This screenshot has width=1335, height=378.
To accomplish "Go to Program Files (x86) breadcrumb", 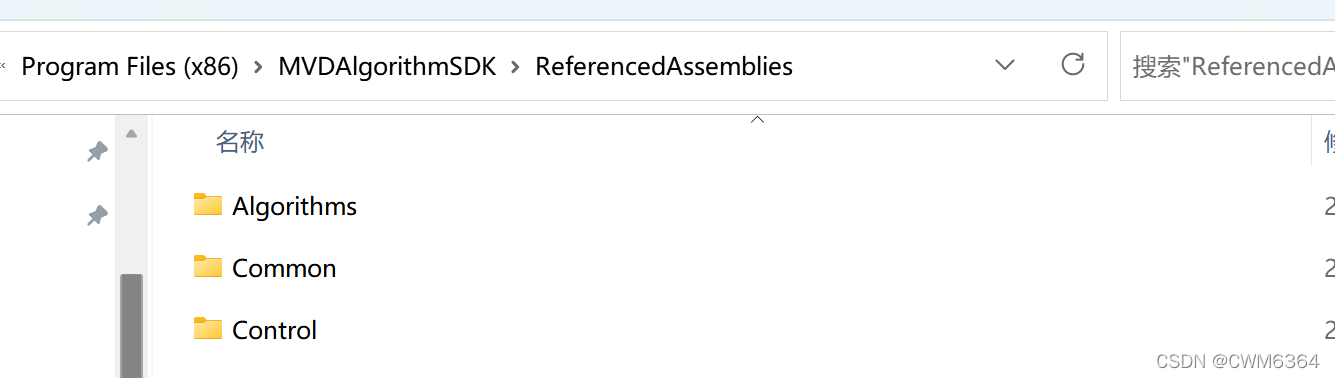I will click(x=130, y=67).
